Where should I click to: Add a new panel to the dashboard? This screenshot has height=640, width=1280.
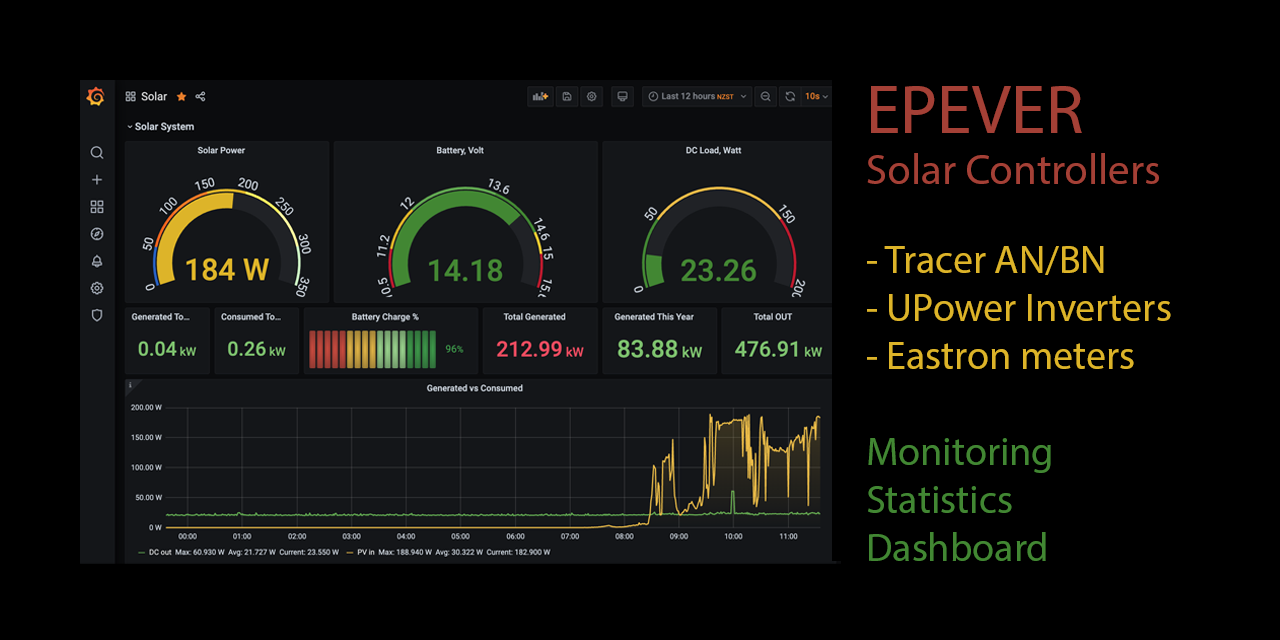540,96
